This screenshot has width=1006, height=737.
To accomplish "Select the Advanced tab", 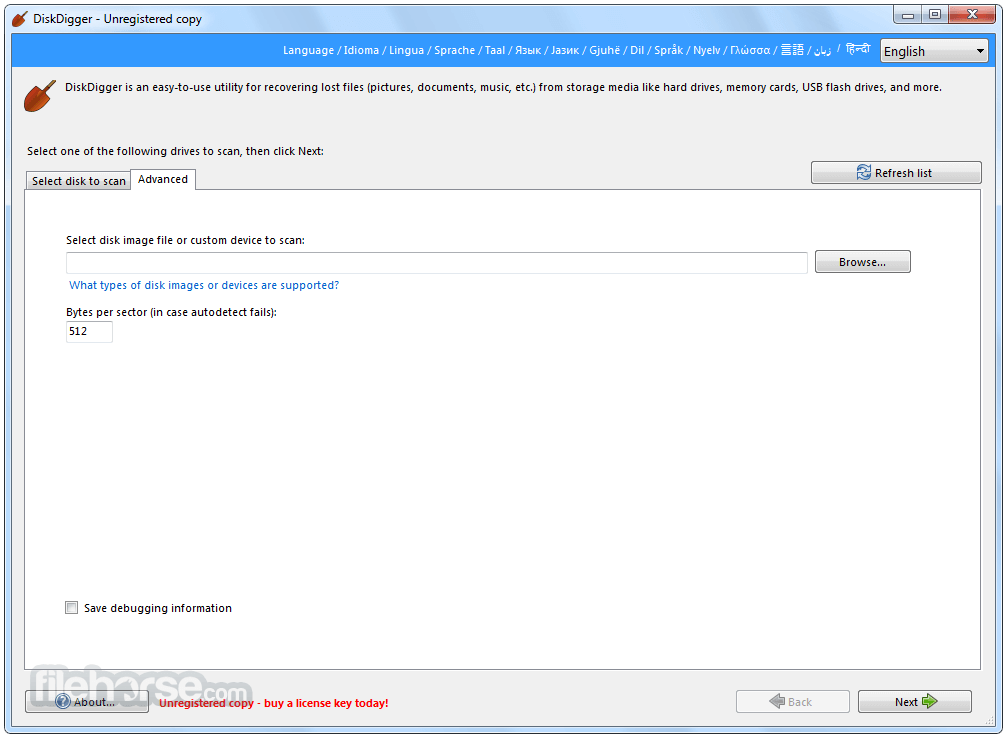I will point(163,179).
